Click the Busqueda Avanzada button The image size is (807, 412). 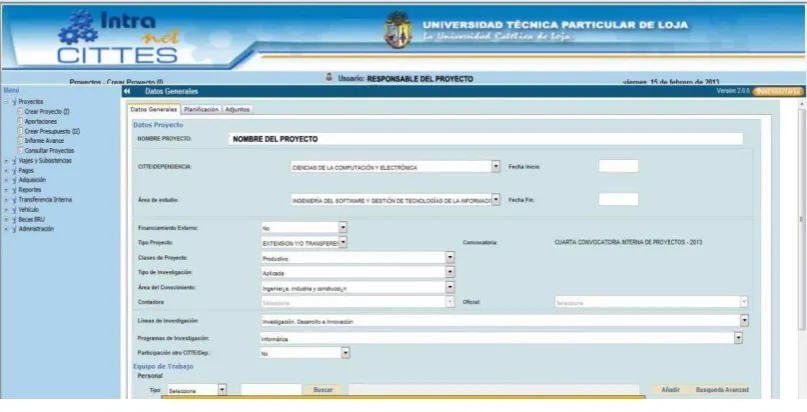[722, 390]
